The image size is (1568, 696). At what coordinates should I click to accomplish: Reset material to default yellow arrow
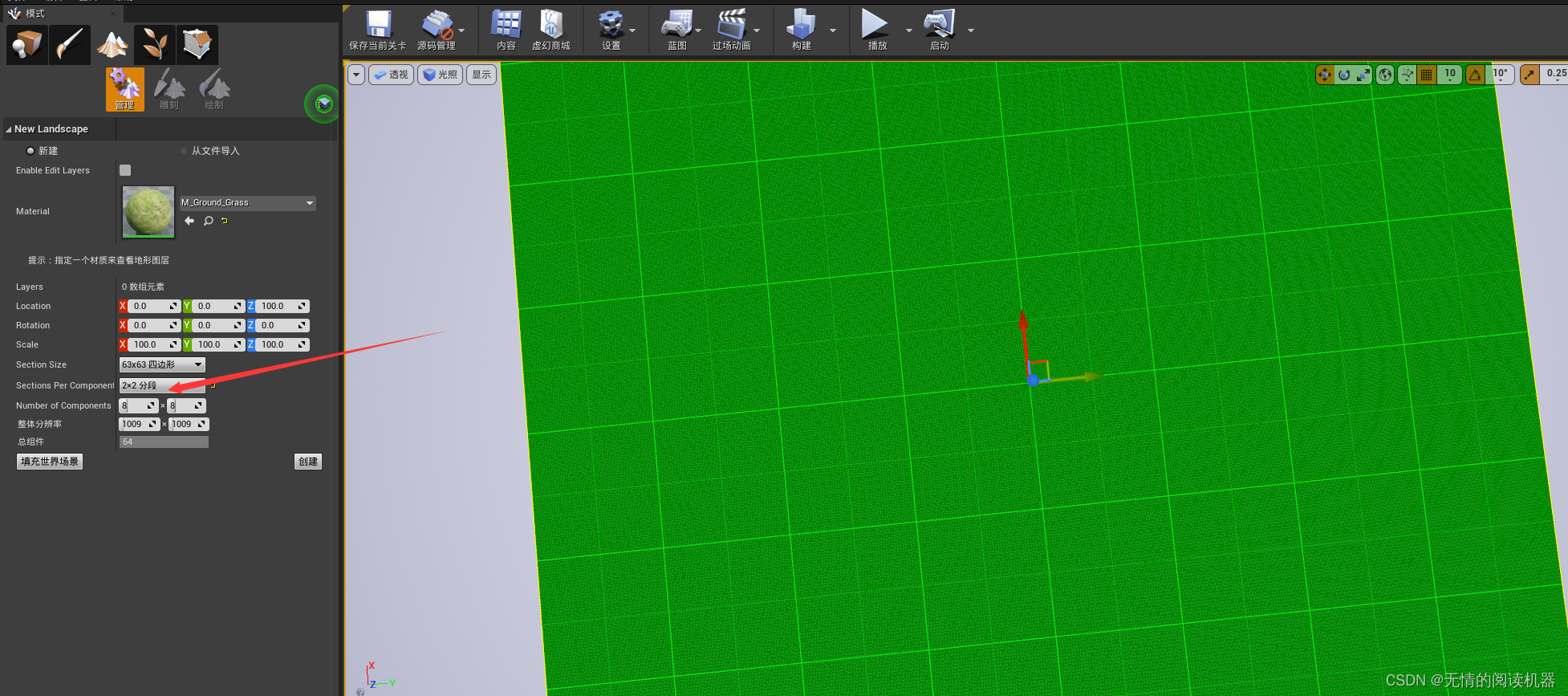pyautogui.click(x=225, y=221)
